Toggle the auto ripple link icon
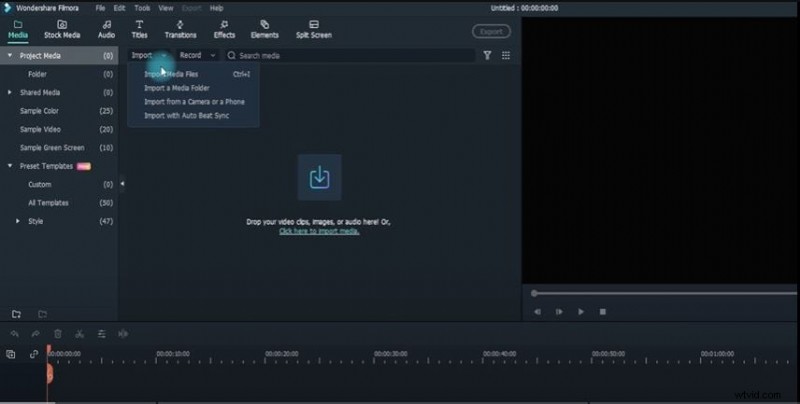The image size is (800, 404). click(x=34, y=354)
